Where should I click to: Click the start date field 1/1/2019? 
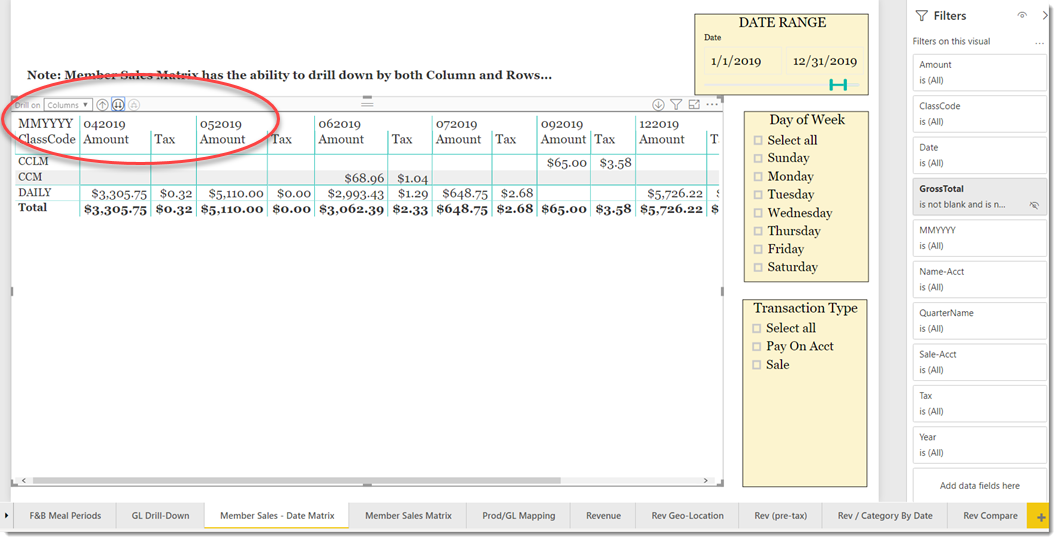pos(744,61)
